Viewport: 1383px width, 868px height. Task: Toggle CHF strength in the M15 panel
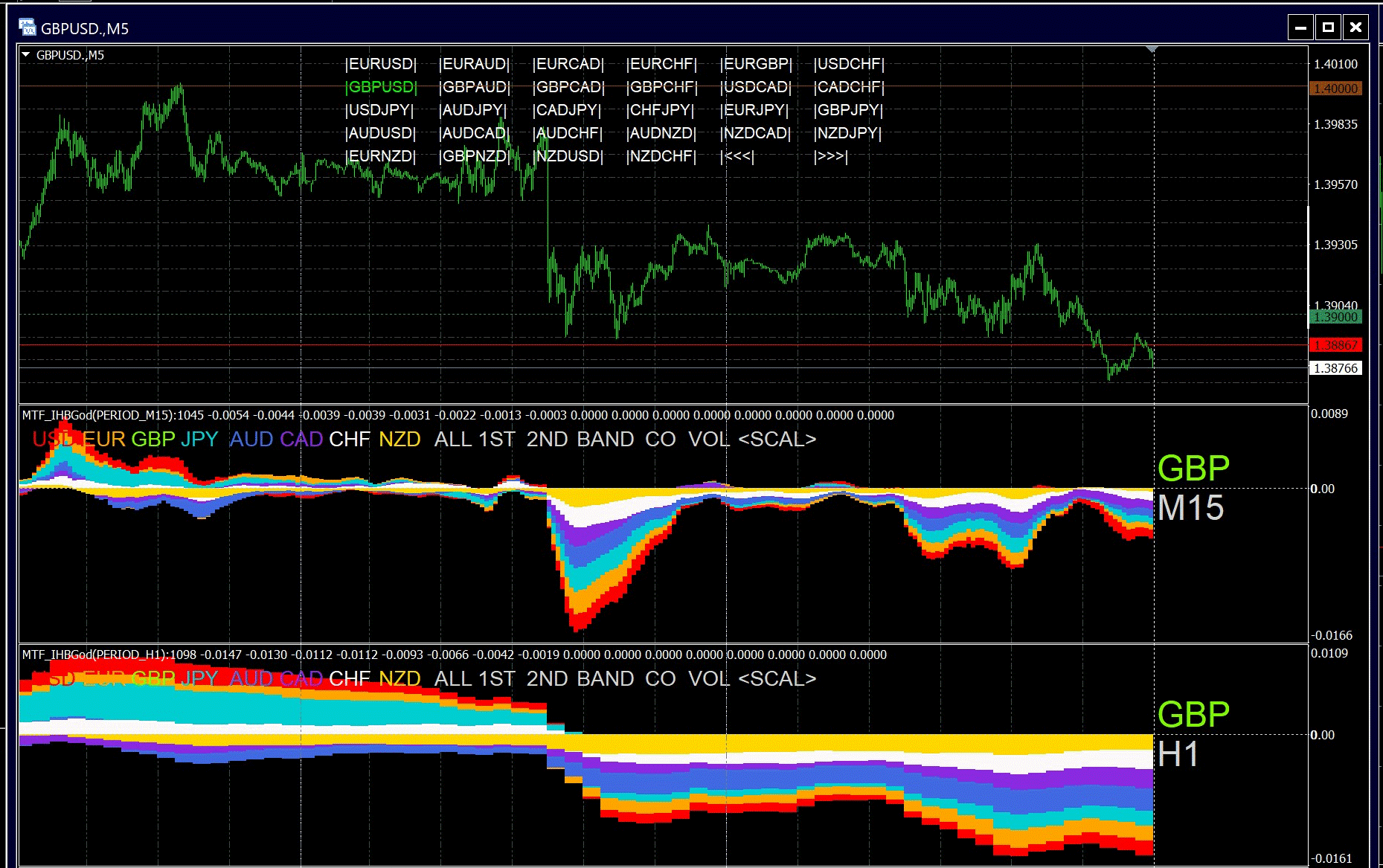click(x=350, y=440)
